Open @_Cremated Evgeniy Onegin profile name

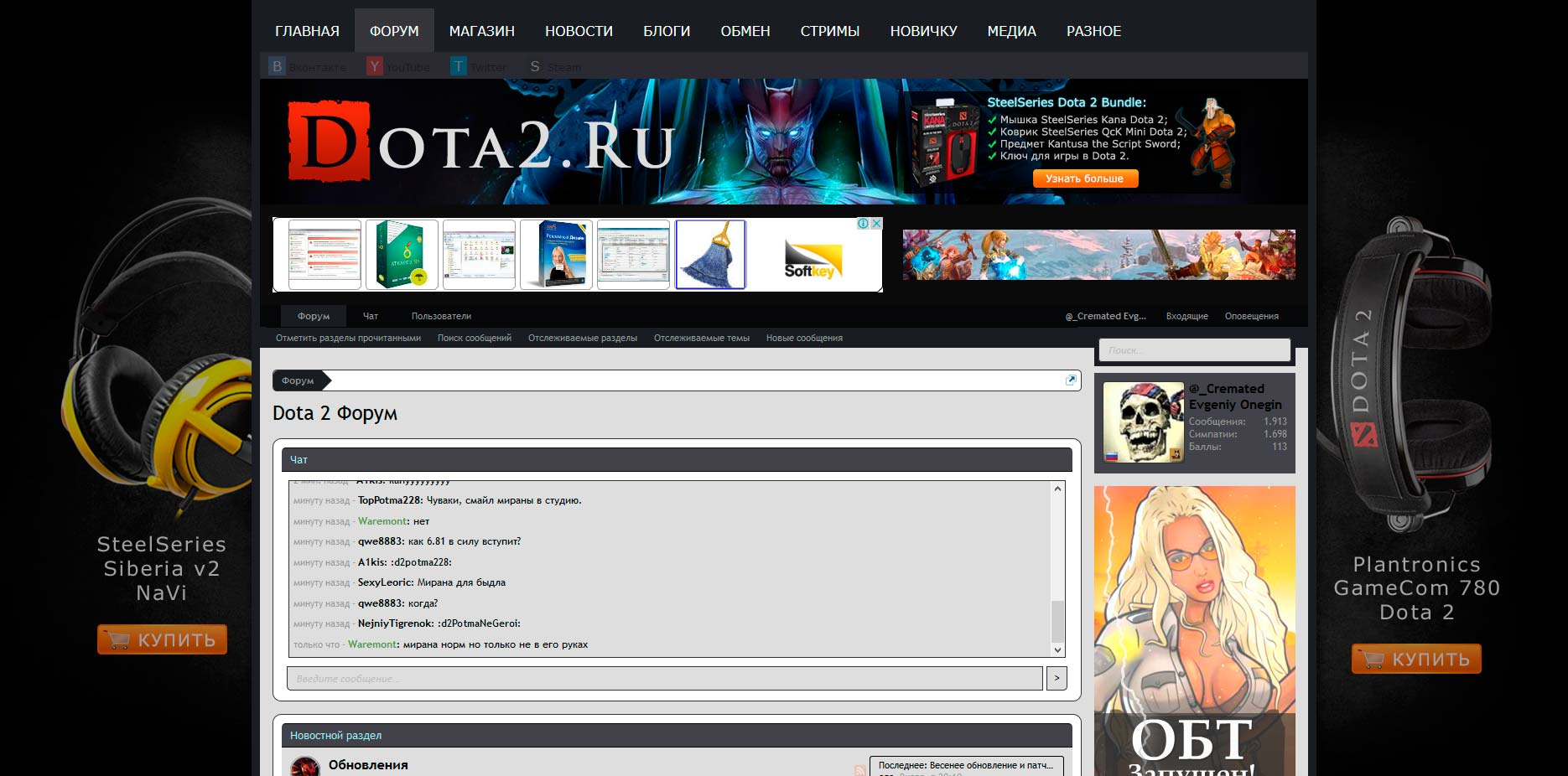[1235, 396]
